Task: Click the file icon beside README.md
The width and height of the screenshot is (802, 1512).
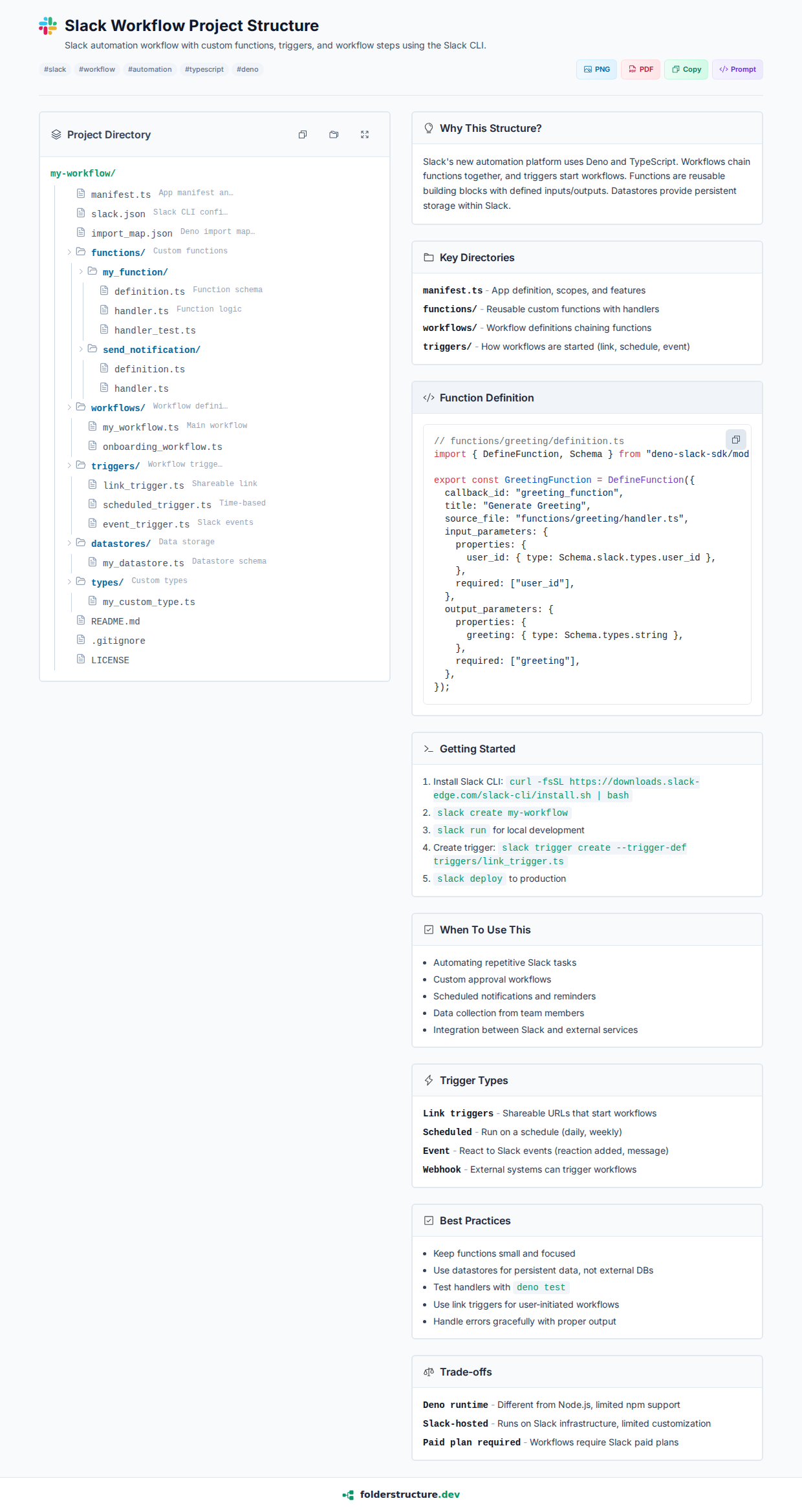Action: click(x=81, y=620)
